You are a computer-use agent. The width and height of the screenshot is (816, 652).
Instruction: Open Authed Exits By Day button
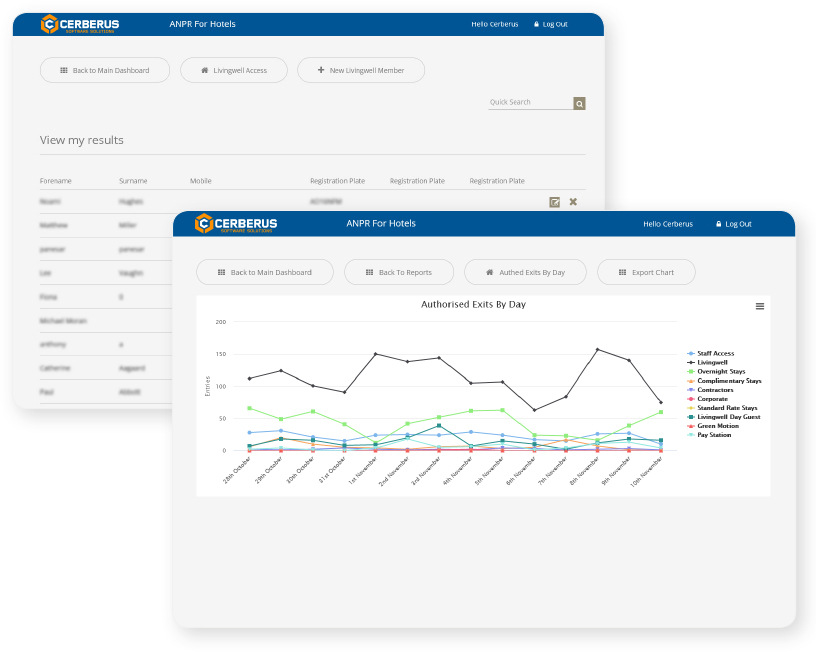click(x=525, y=272)
